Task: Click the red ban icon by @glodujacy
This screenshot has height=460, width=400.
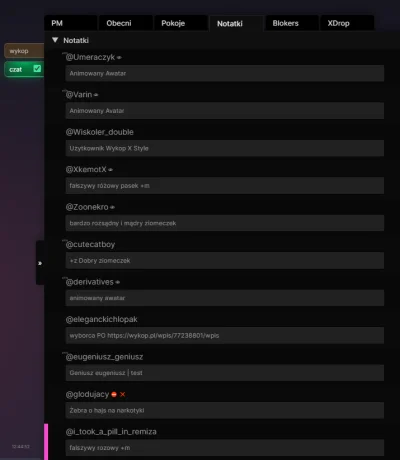Action: click(x=114, y=394)
